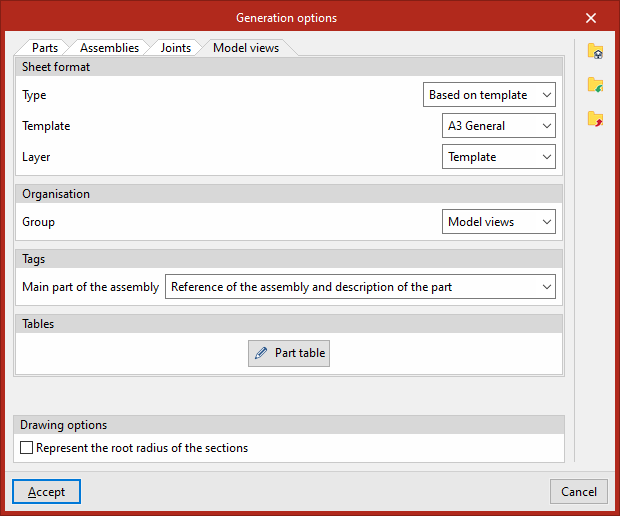Close the Generation options dialog
This screenshot has width=620, height=516.
coord(591,18)
